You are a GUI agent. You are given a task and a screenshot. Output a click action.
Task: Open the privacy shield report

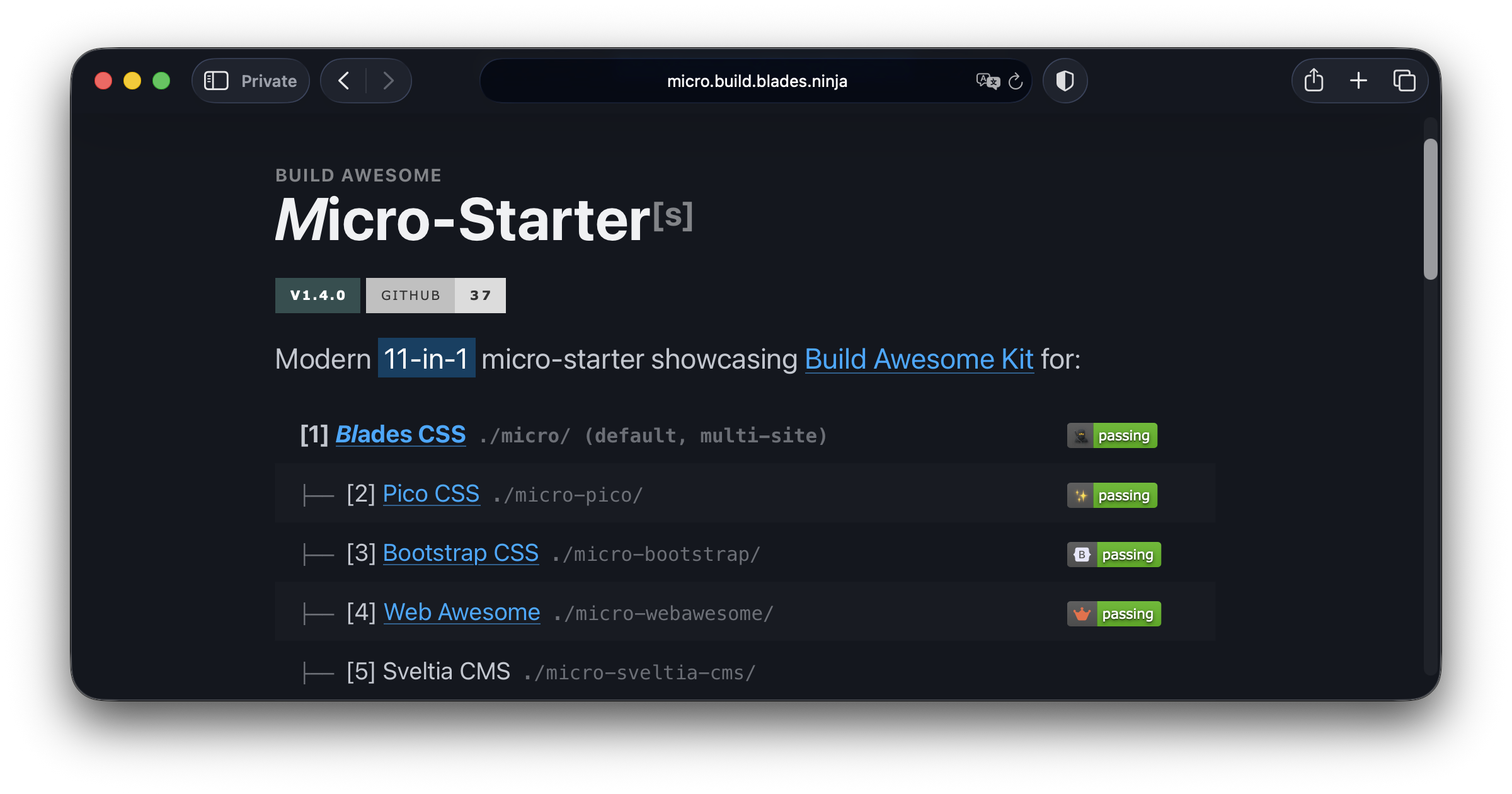pyautogui.click(x=1065, y=81)
